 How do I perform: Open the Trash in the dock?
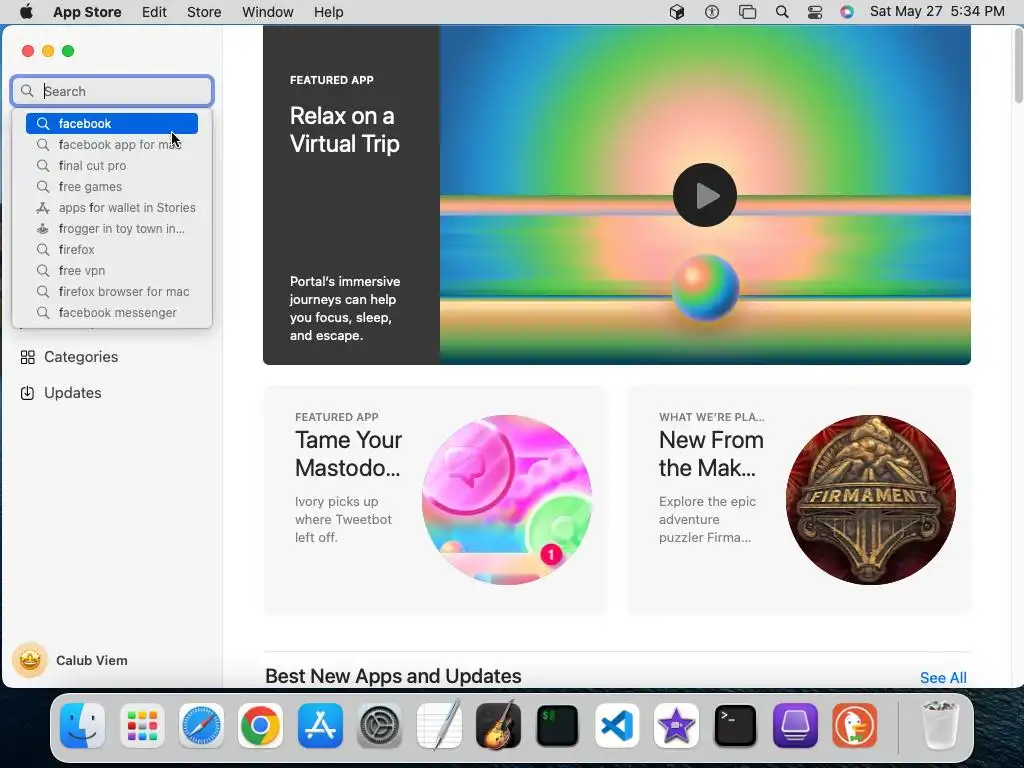coord(940,726)
